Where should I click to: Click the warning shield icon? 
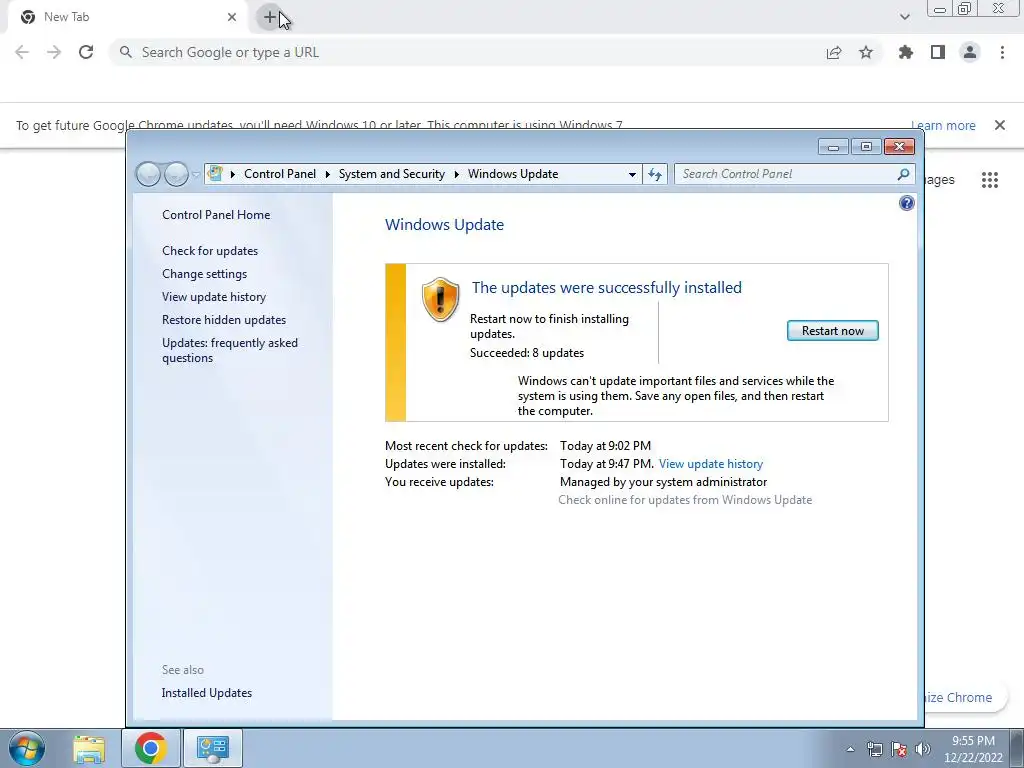(x=440, y=299)
